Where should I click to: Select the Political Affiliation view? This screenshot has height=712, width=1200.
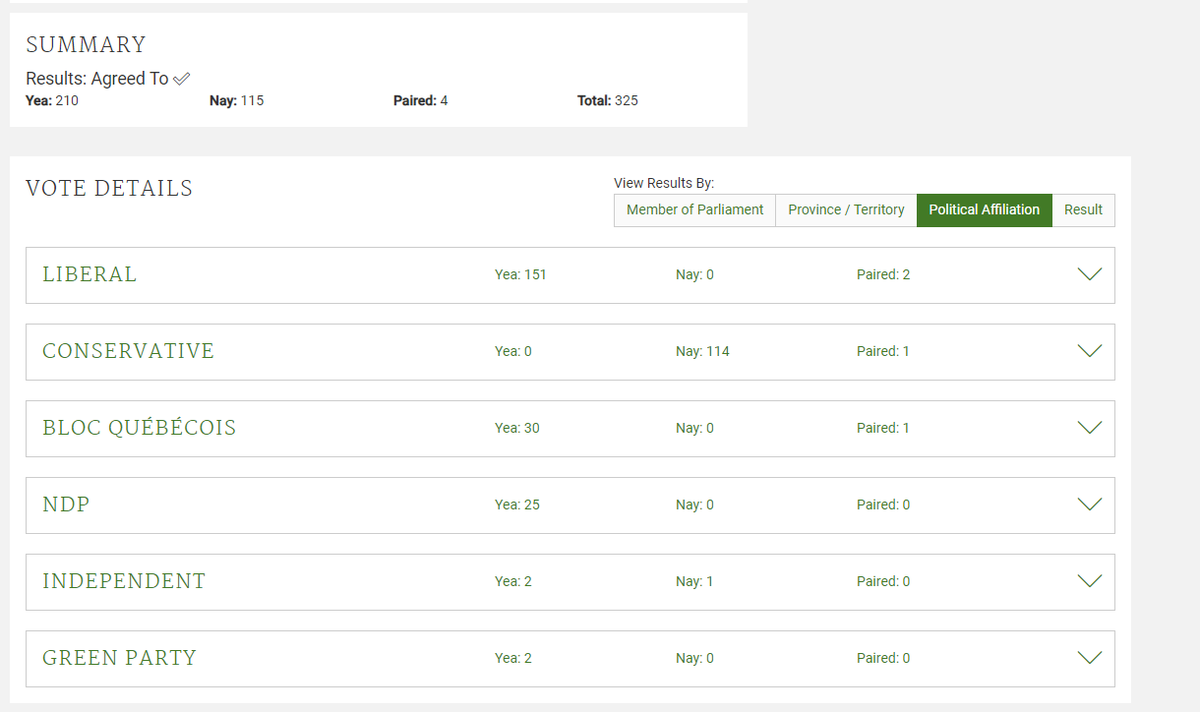click(984, 210)
